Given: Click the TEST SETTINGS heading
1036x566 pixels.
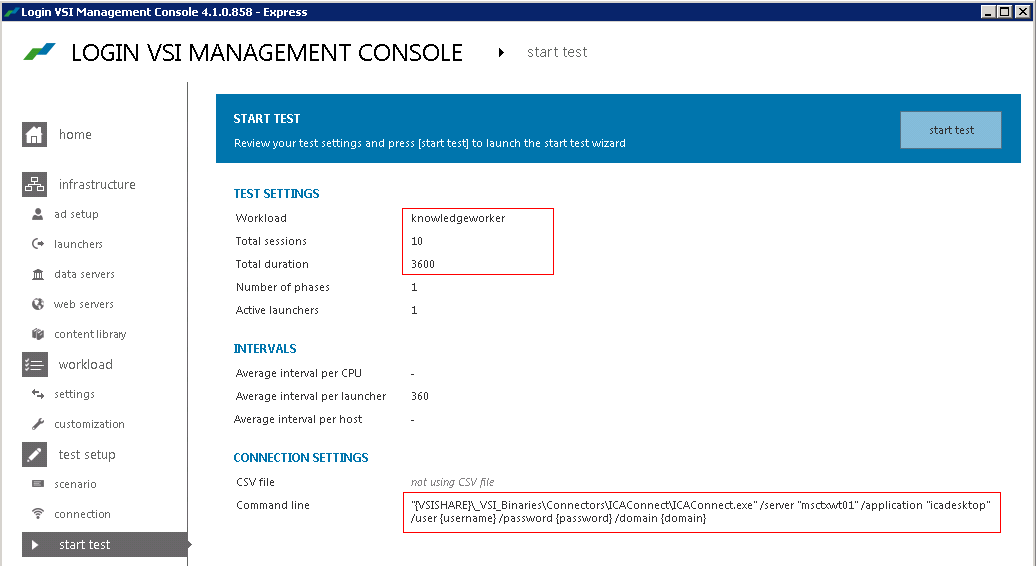Looking at the screenshot, I should click(276, 194).
